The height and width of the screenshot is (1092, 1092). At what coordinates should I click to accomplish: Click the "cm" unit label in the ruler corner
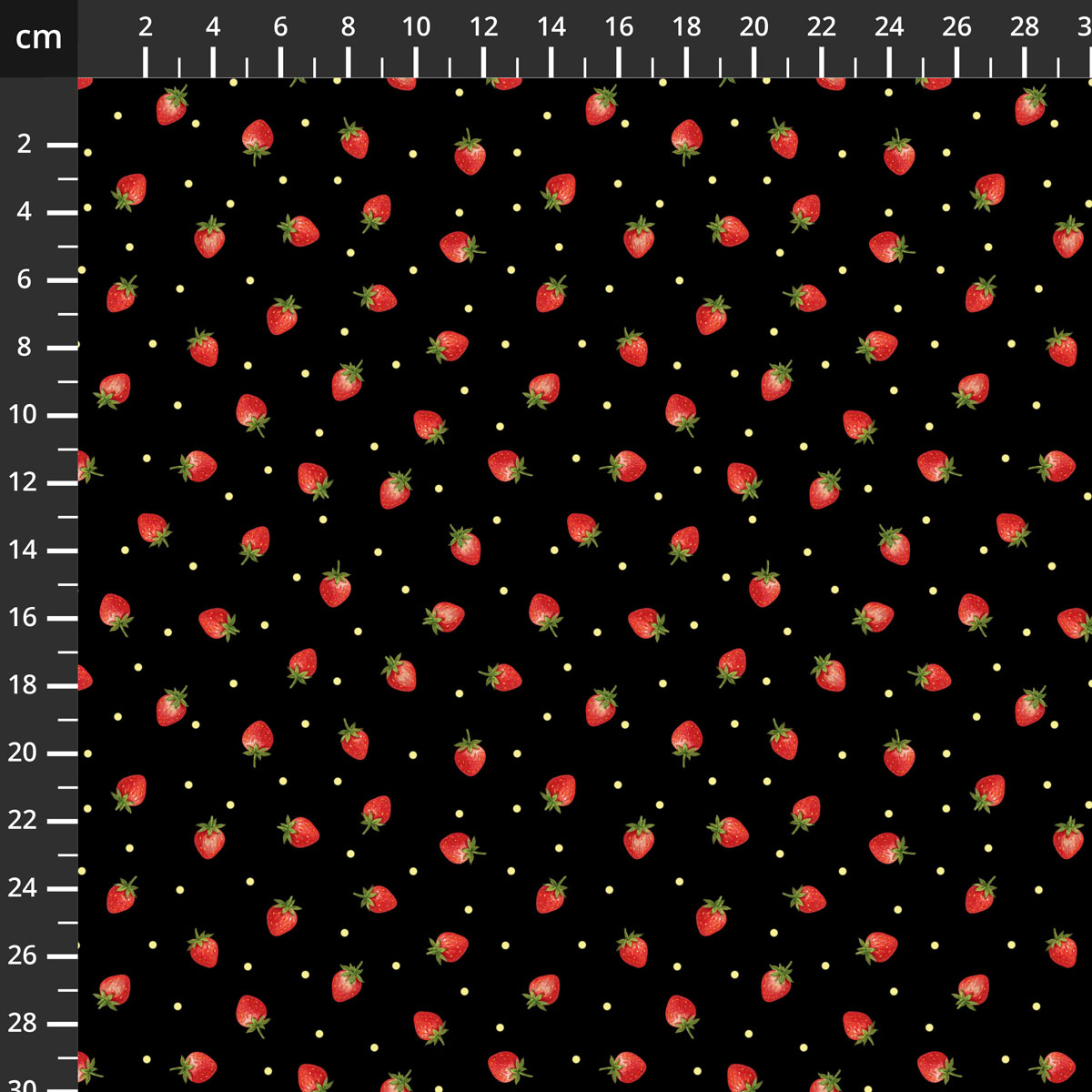(39, 38)
